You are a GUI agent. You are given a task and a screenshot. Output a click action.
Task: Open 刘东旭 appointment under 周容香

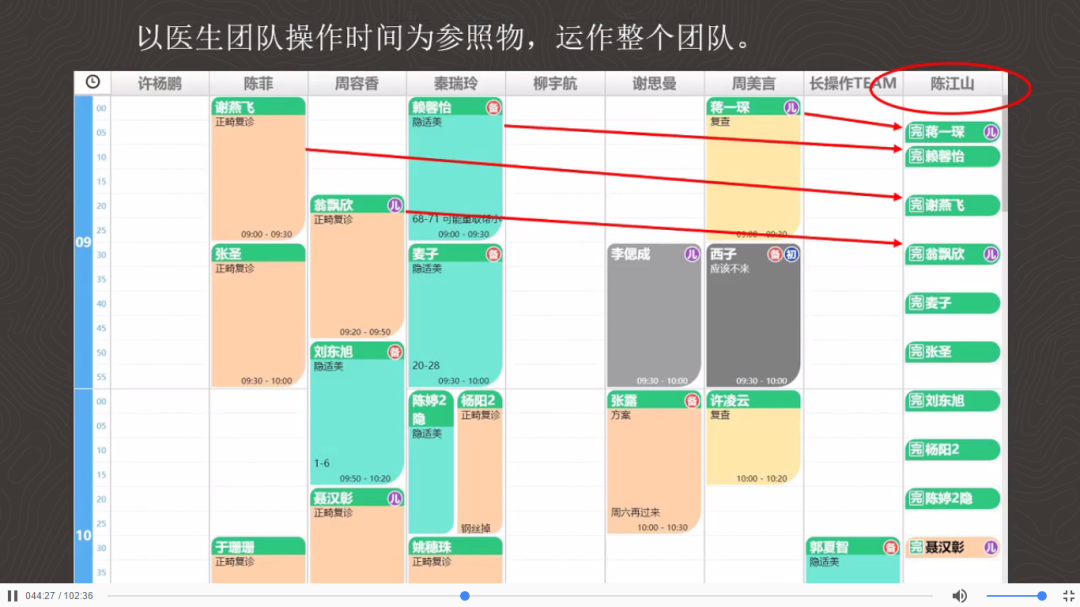click(357, 413)
